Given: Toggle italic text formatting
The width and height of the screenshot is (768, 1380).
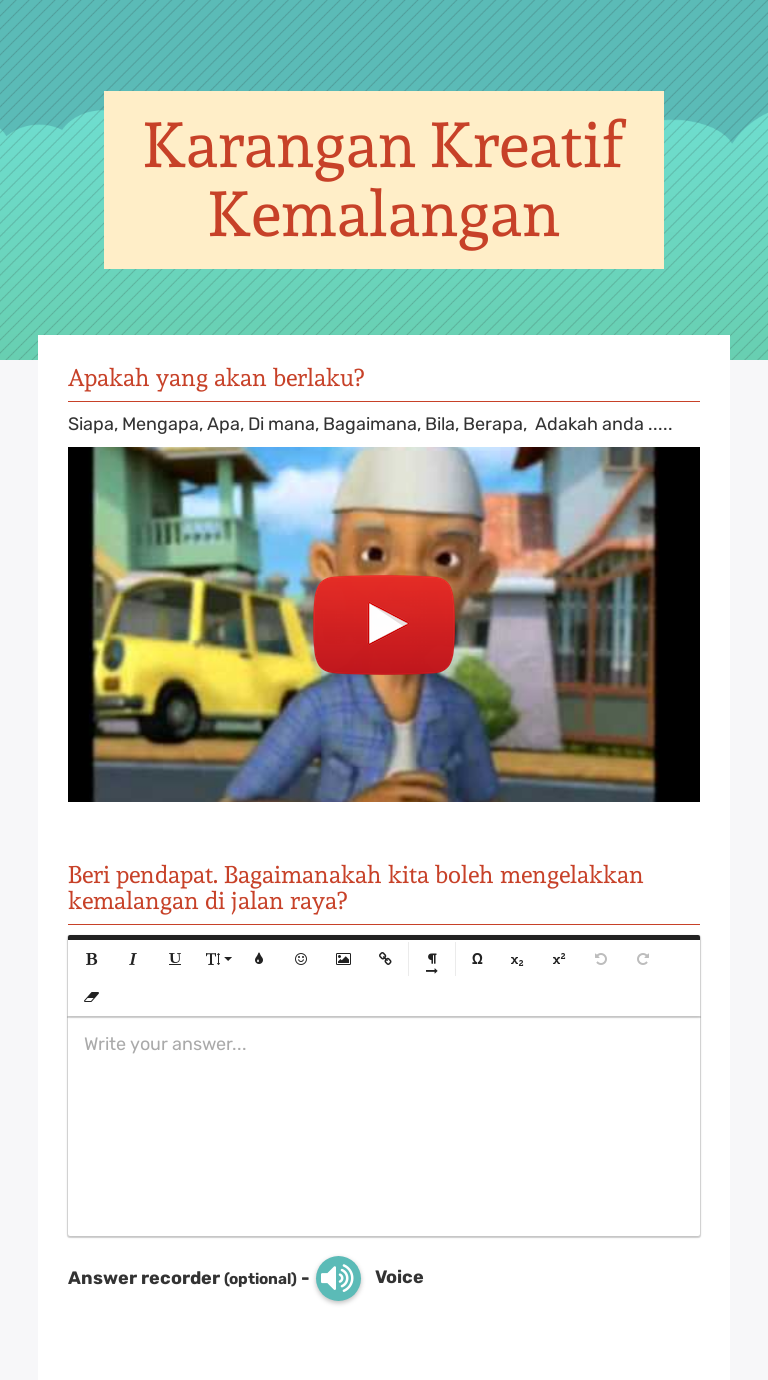Looking at the screenshot, I should [133, 959].
